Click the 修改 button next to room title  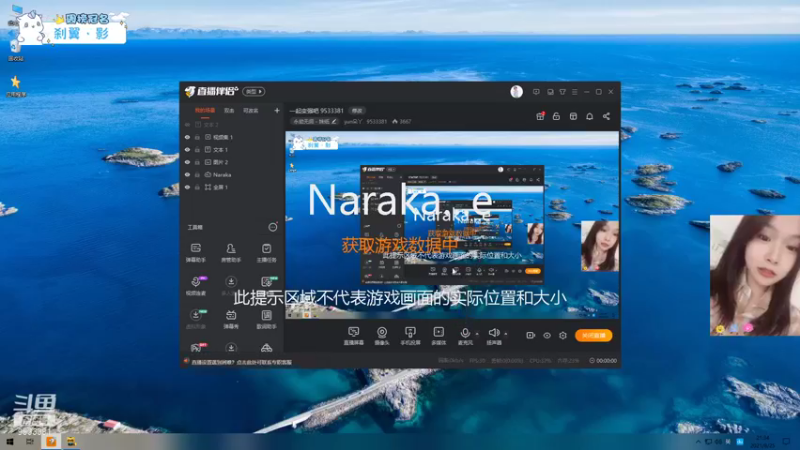[357, 111]
